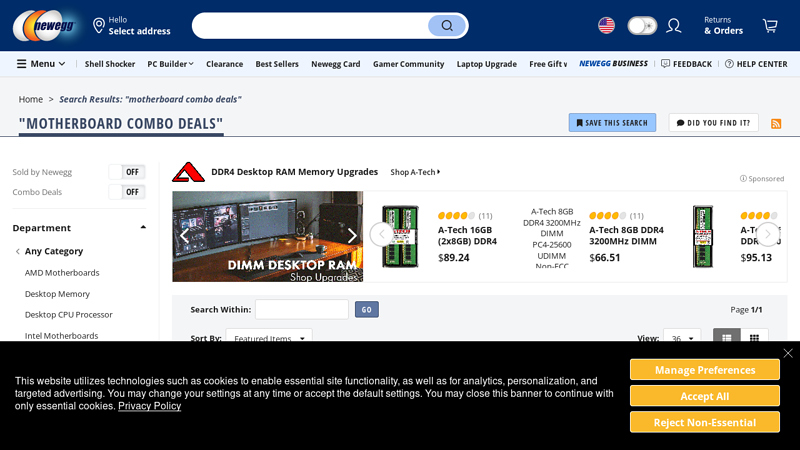Click Select address
Image resolution: width=800 pixels, height=450 pixels.
click(139, 31)
